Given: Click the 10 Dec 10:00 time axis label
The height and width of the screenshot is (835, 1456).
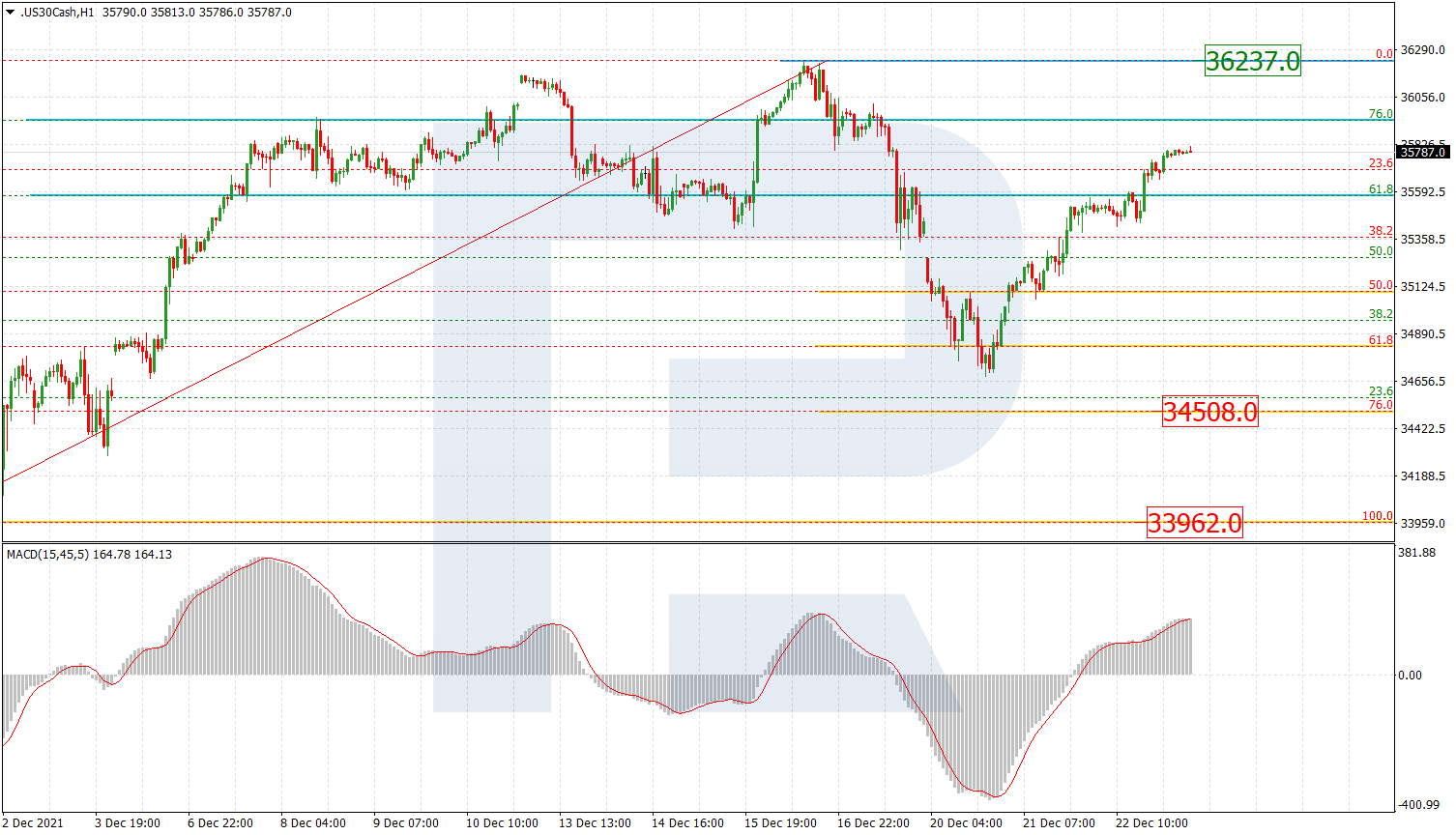Looking at the screenshot, I should click(x=502, y=823).
